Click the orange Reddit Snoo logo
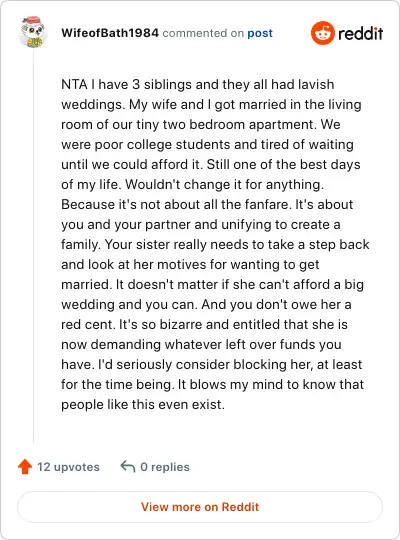This screenshot has height=540, width=400. click(322, 33)
